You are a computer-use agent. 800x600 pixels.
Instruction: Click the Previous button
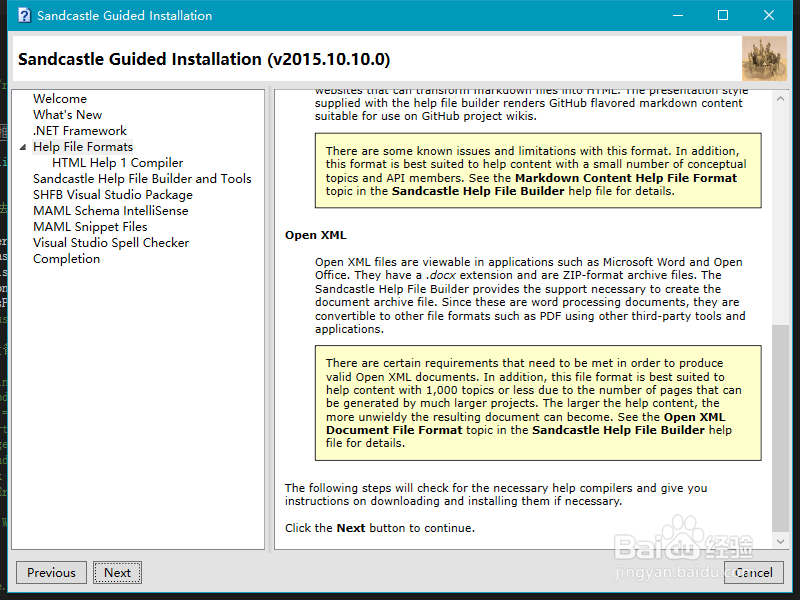(x=51, y=572)
